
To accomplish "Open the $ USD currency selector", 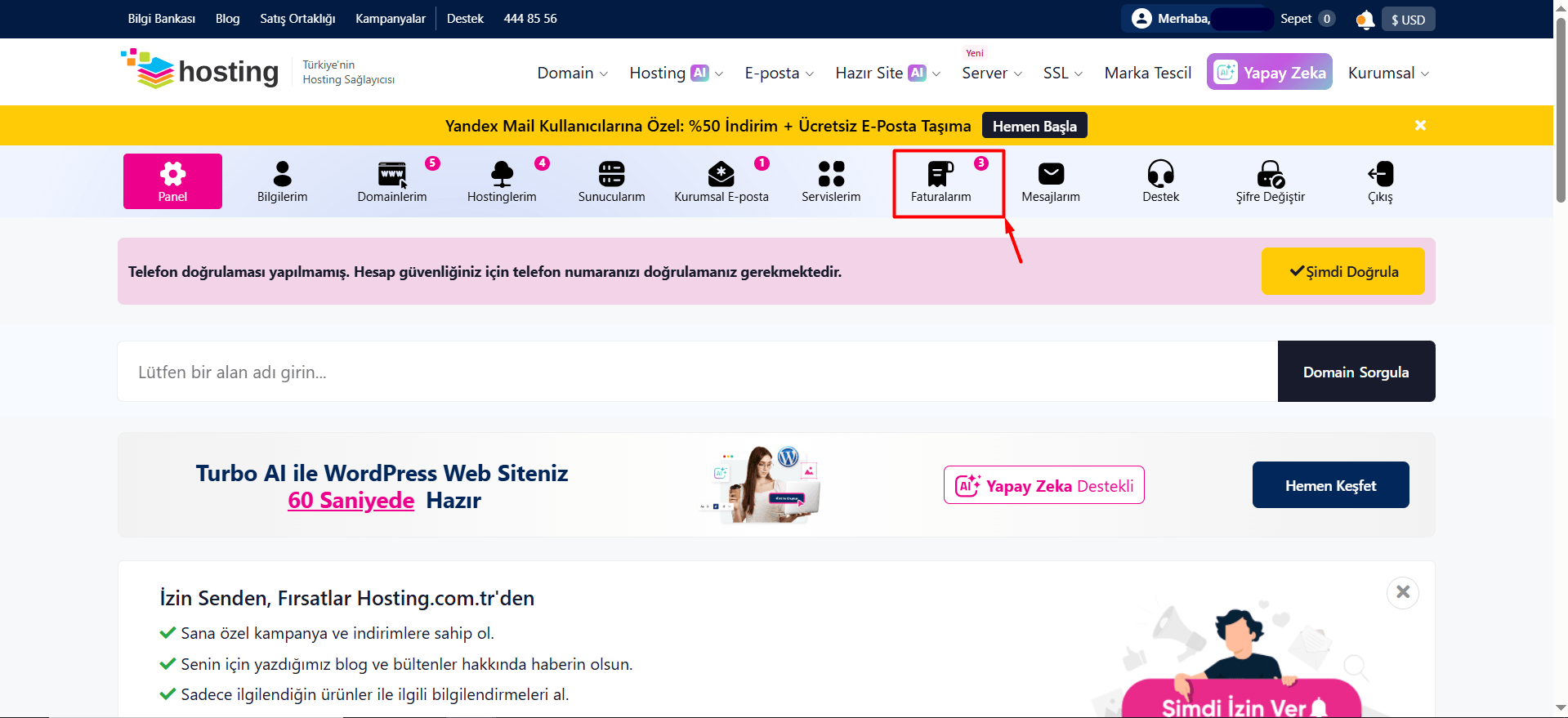I will [1409, 20].
